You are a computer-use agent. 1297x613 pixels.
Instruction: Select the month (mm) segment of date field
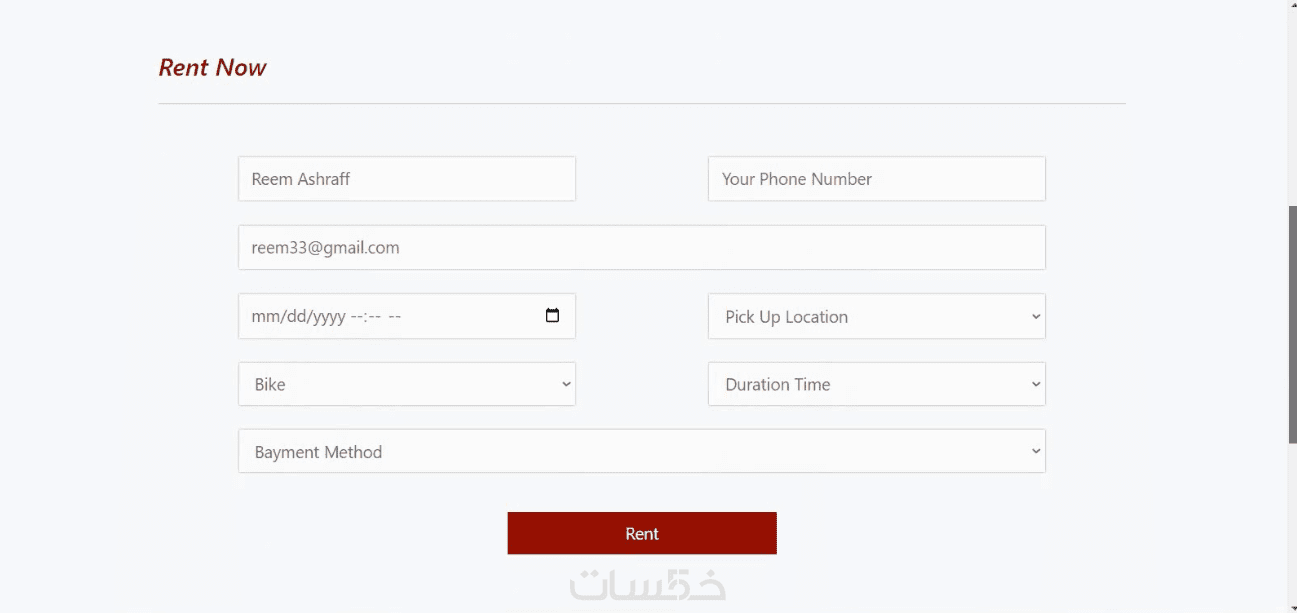[264, 317]
